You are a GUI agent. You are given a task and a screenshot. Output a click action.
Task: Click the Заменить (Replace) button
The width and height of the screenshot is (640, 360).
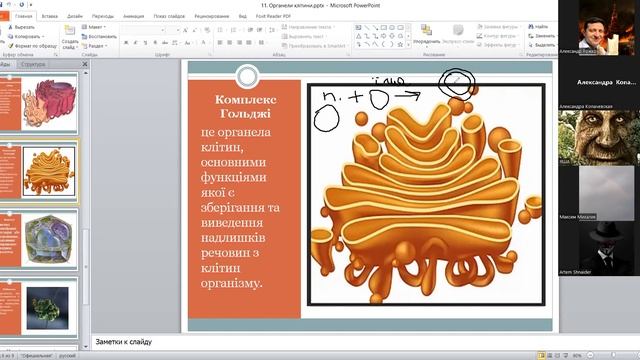pyautogui.click(x=541, y=36)
